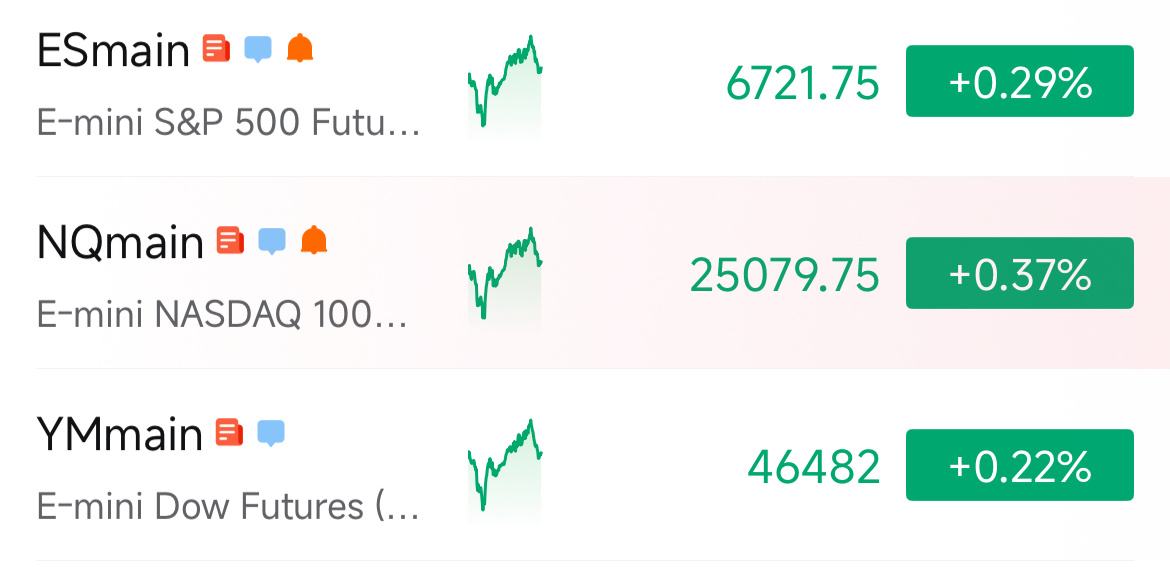This screenshot has width=1170, height=567.
Task: Select the ESmain ticker name
Action: [113, 51]
